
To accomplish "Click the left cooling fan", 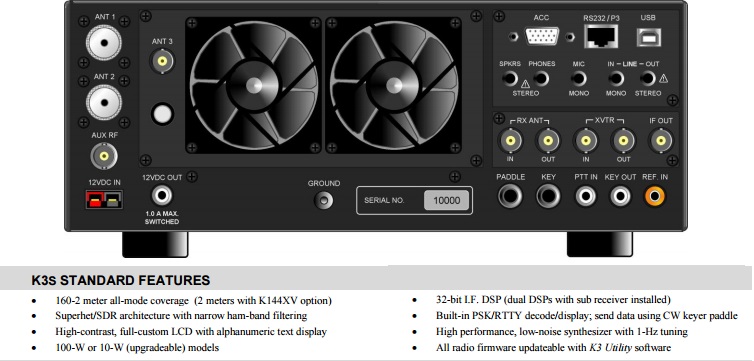I will tap(253, 86).
